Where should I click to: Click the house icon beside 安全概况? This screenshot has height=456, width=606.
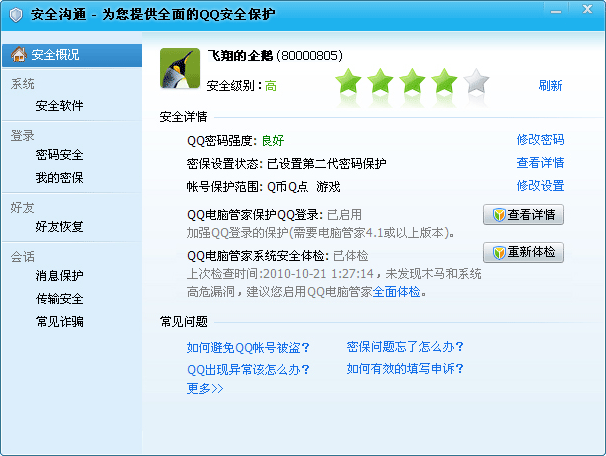point(19,54)
